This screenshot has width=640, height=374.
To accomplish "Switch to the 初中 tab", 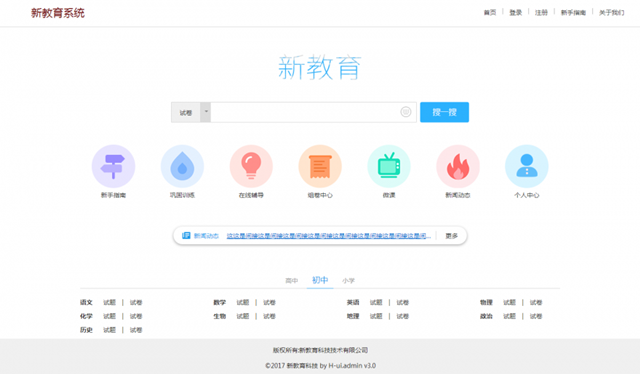I will click(x=320, y=280).
